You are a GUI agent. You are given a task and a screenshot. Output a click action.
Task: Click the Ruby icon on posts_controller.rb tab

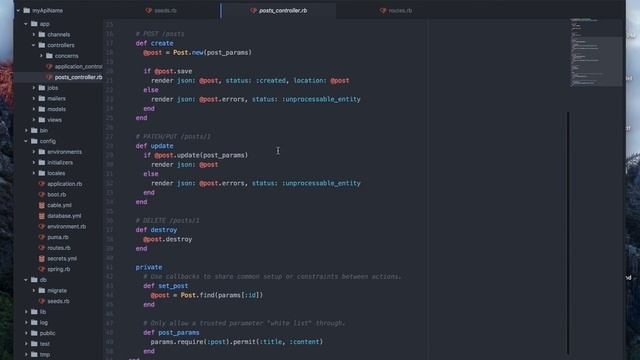(x=253, y=11)
